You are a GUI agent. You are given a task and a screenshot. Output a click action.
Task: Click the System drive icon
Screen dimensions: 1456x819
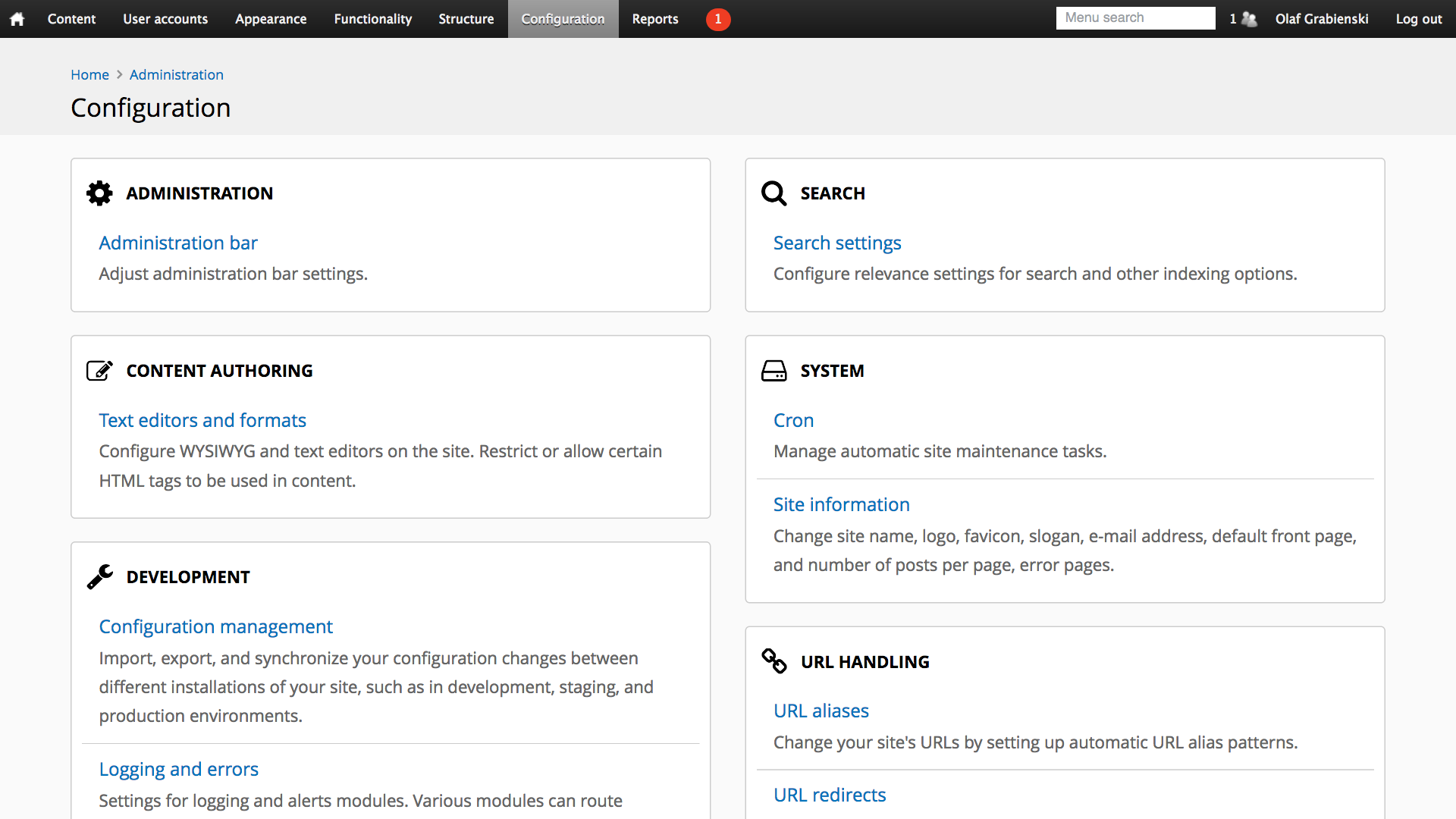[x=773, y=371]
